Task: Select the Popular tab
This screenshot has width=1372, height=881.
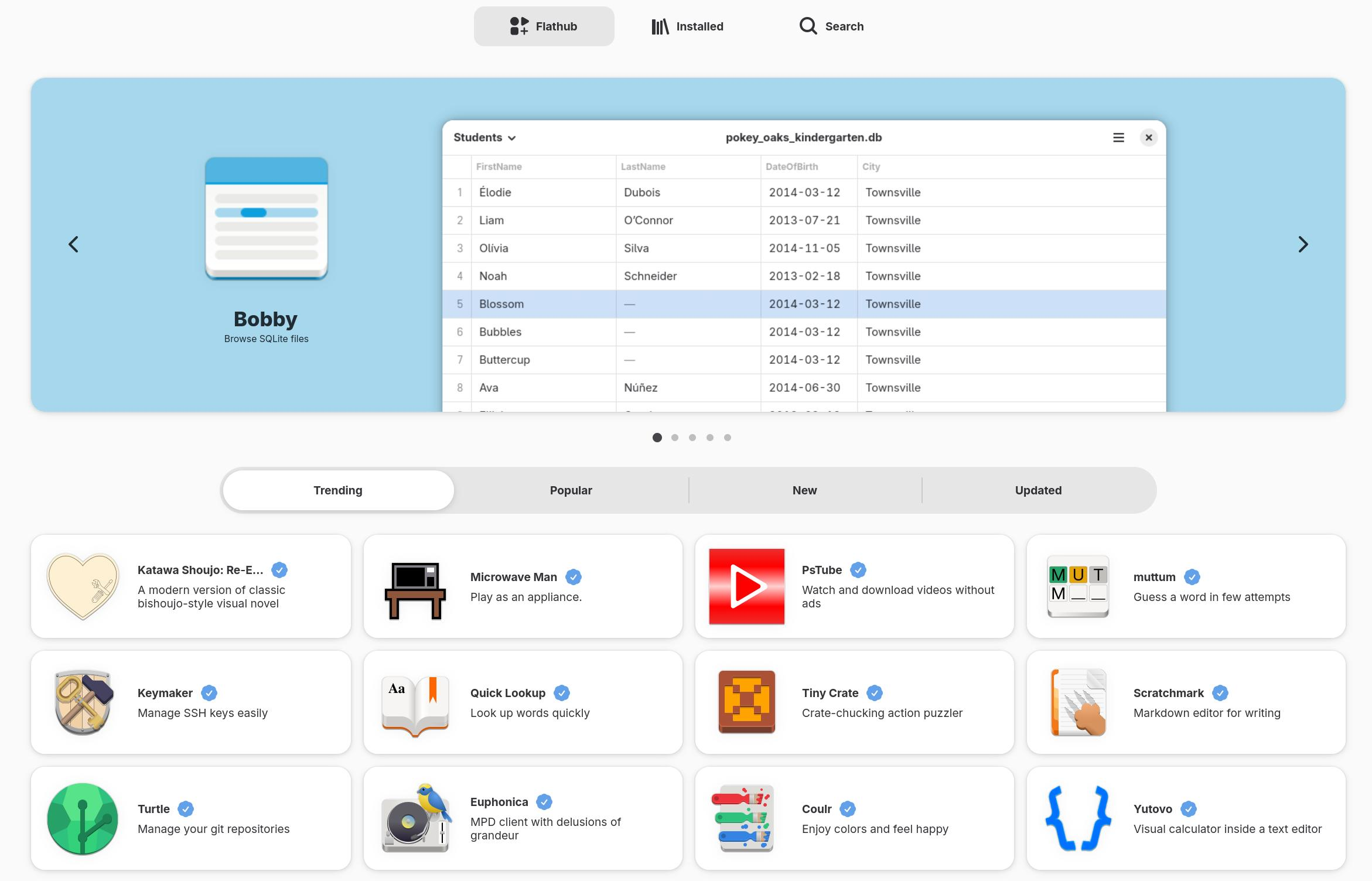Action: point(571,490)
